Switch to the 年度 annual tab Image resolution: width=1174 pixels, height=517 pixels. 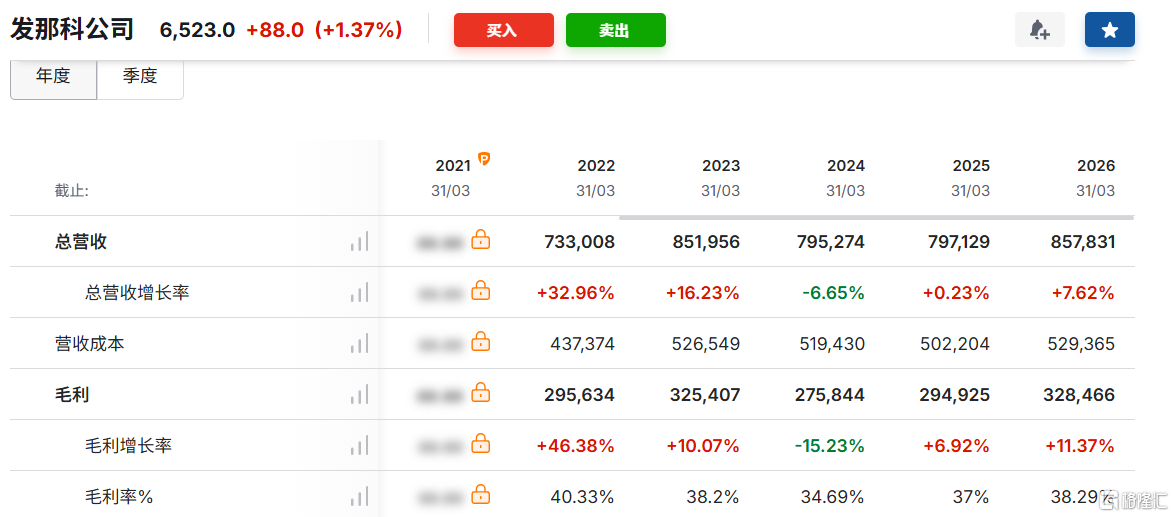click(53, 76)
